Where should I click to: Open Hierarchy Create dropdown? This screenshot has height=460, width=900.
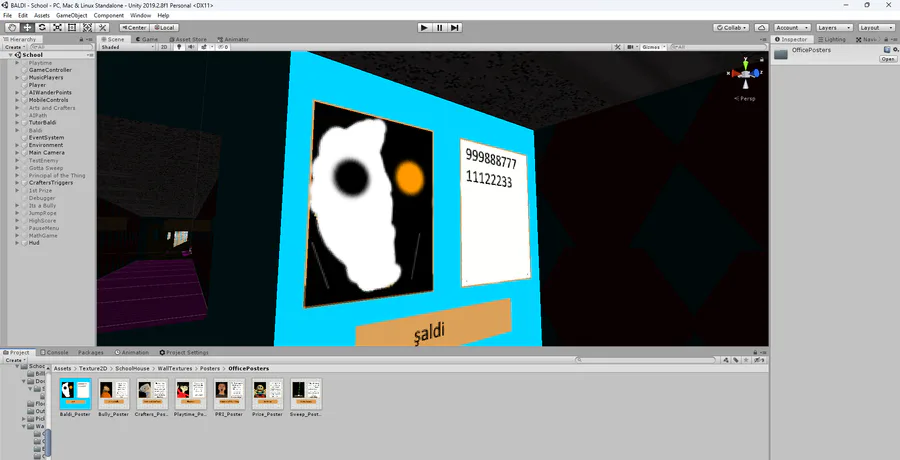click(x=15, y=47)
